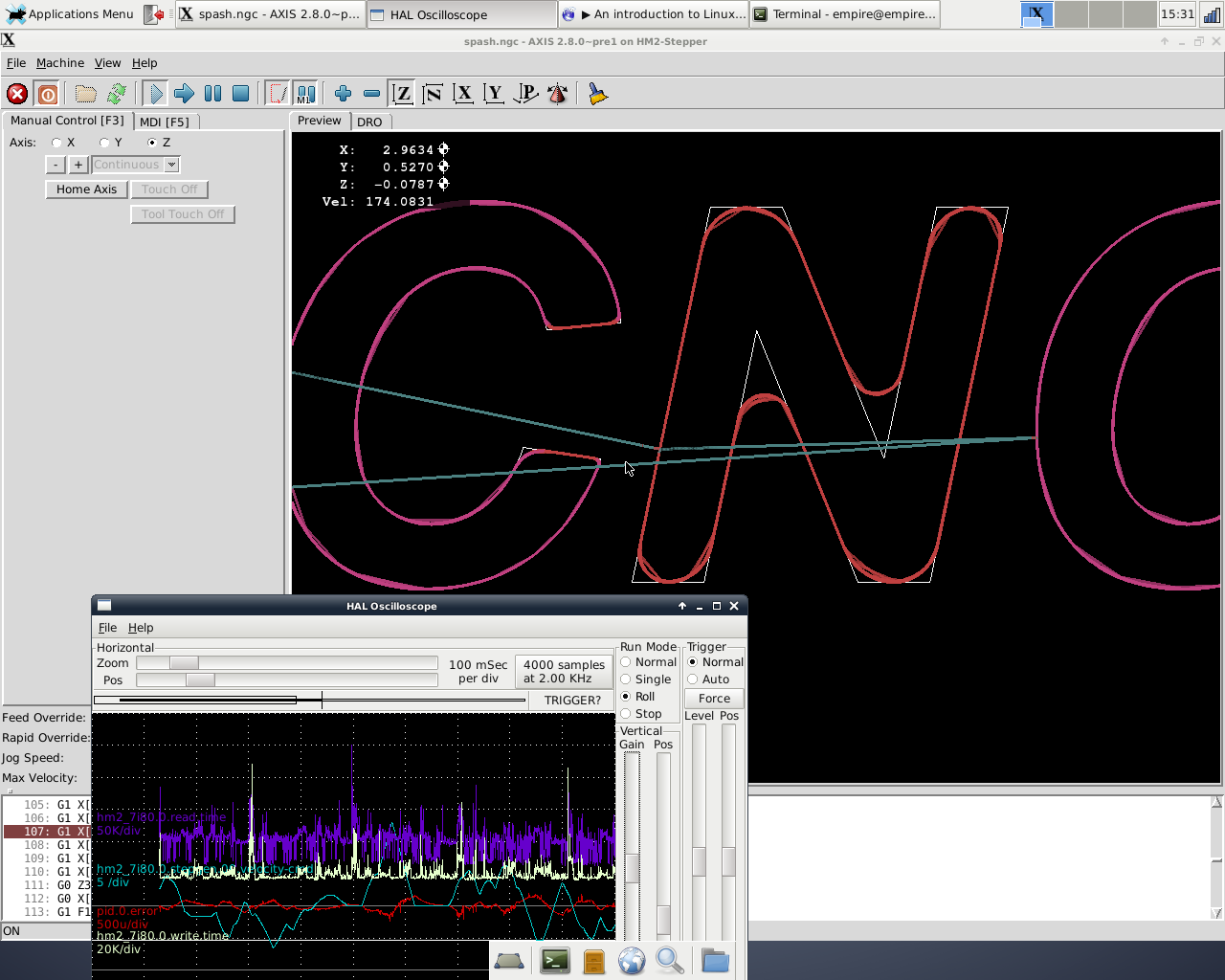Select Manual Control [F3] tab

click(67, 121)
